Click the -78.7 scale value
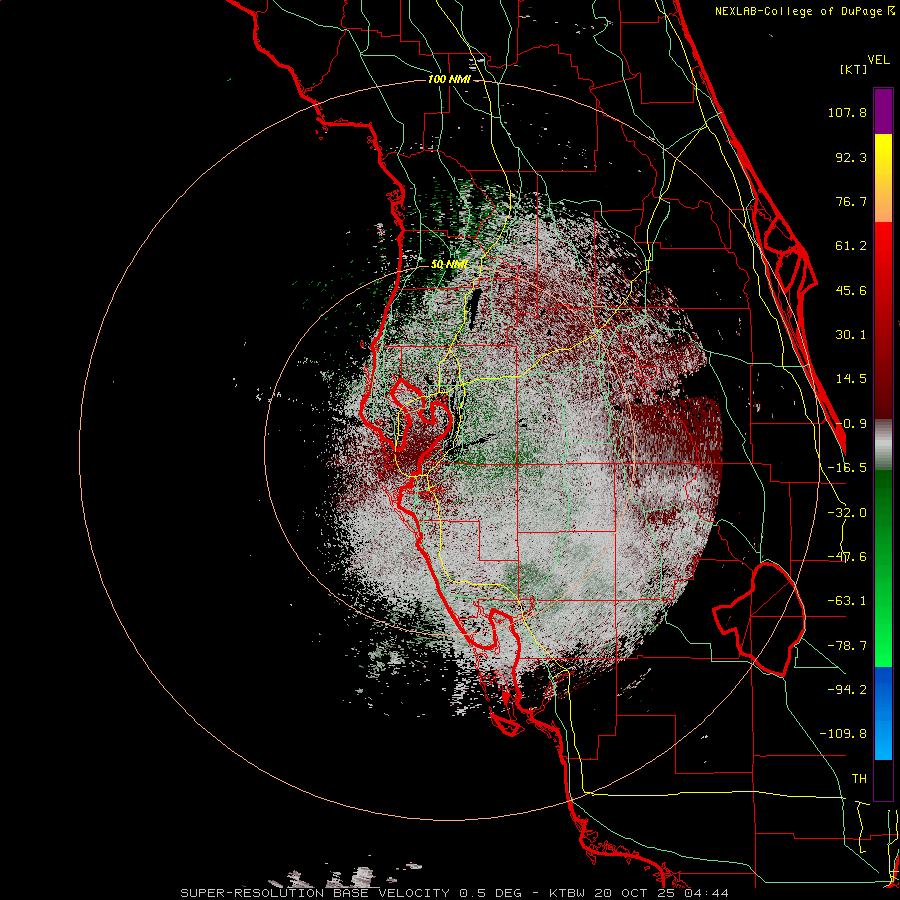 click(847, 646)
